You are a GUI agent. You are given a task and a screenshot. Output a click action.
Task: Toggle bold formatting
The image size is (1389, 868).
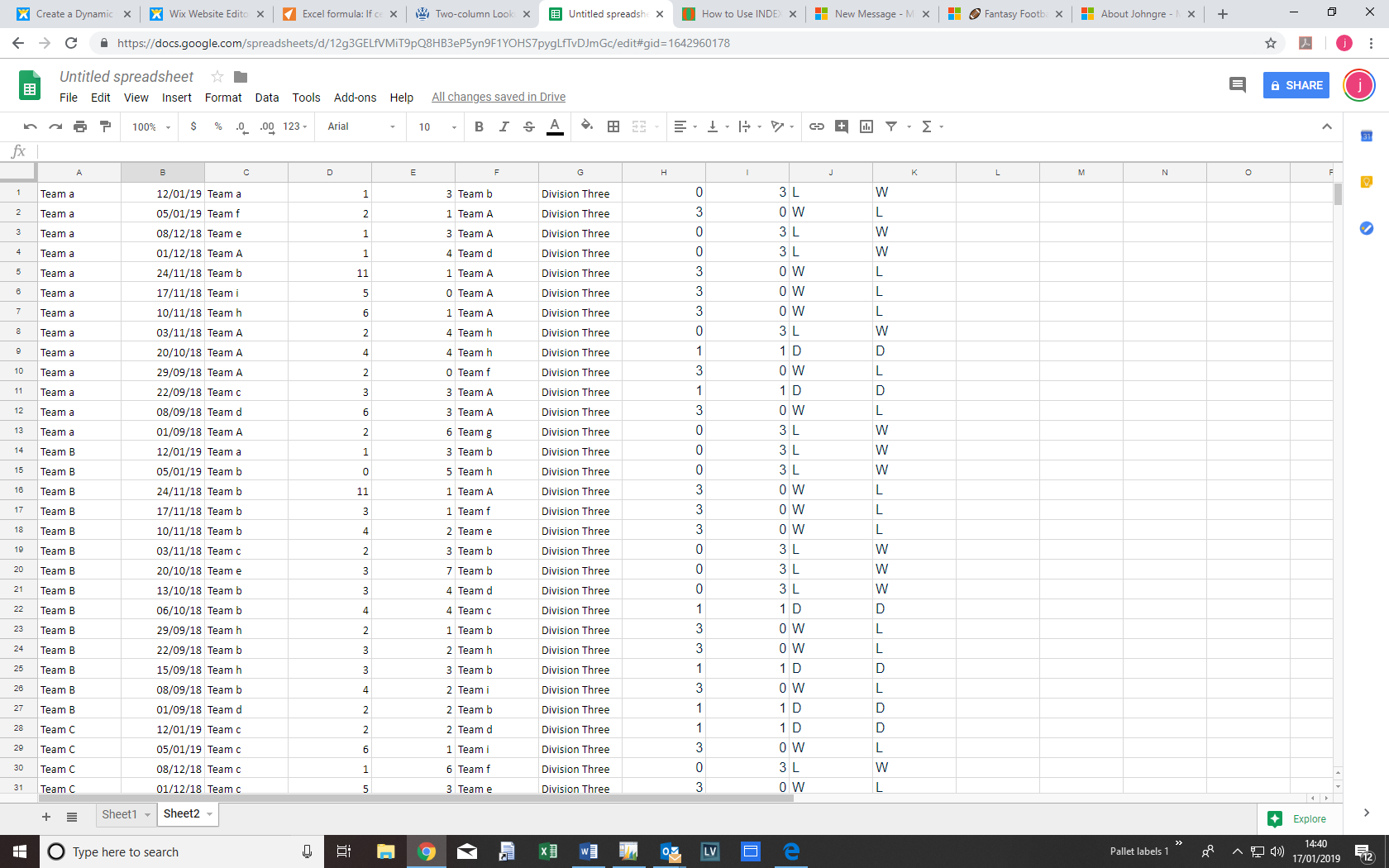click(479, 126)
